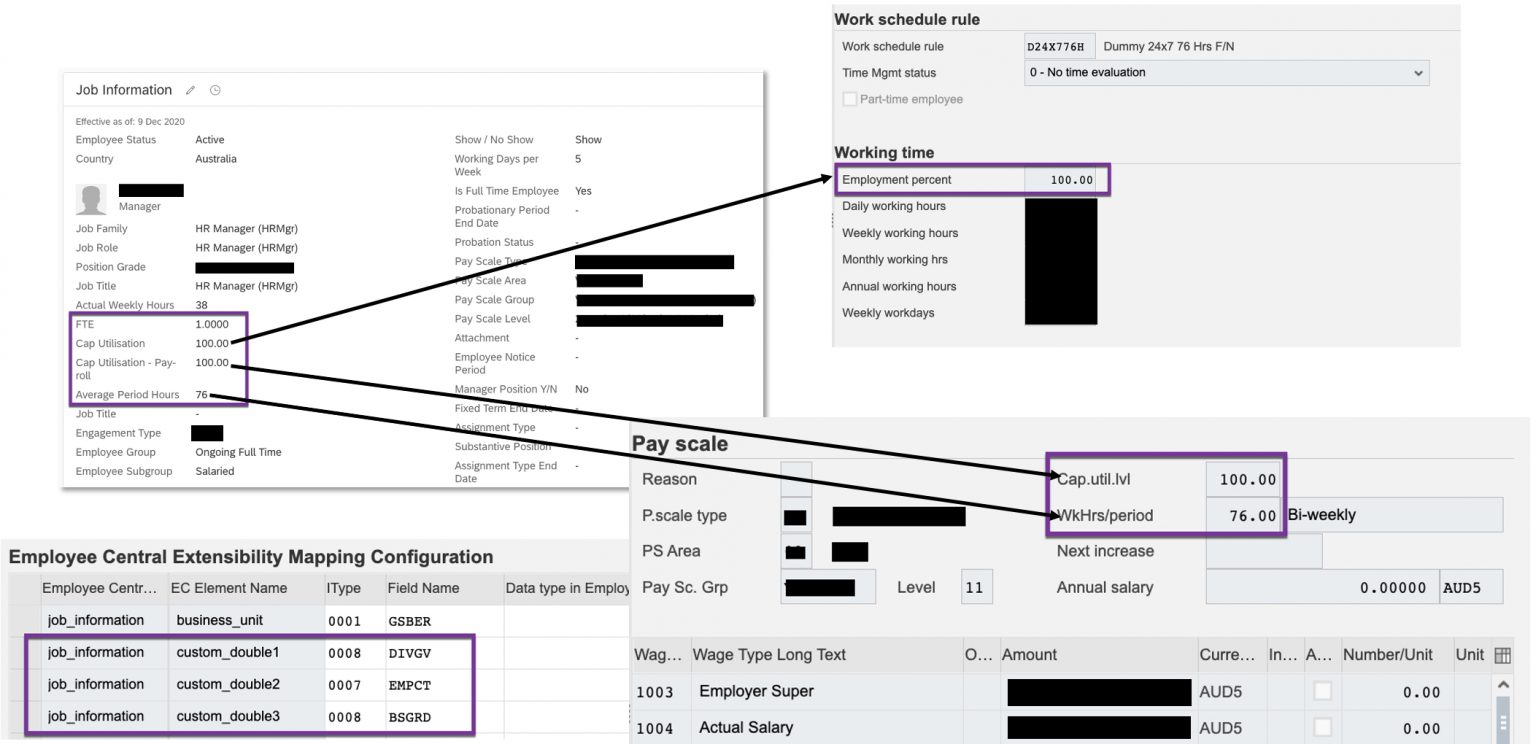The height and width of the screenshot is (744, 1536).
Task: Edit the WkHrs/period field showing 76.00
Action: (x=1245, y=516)
